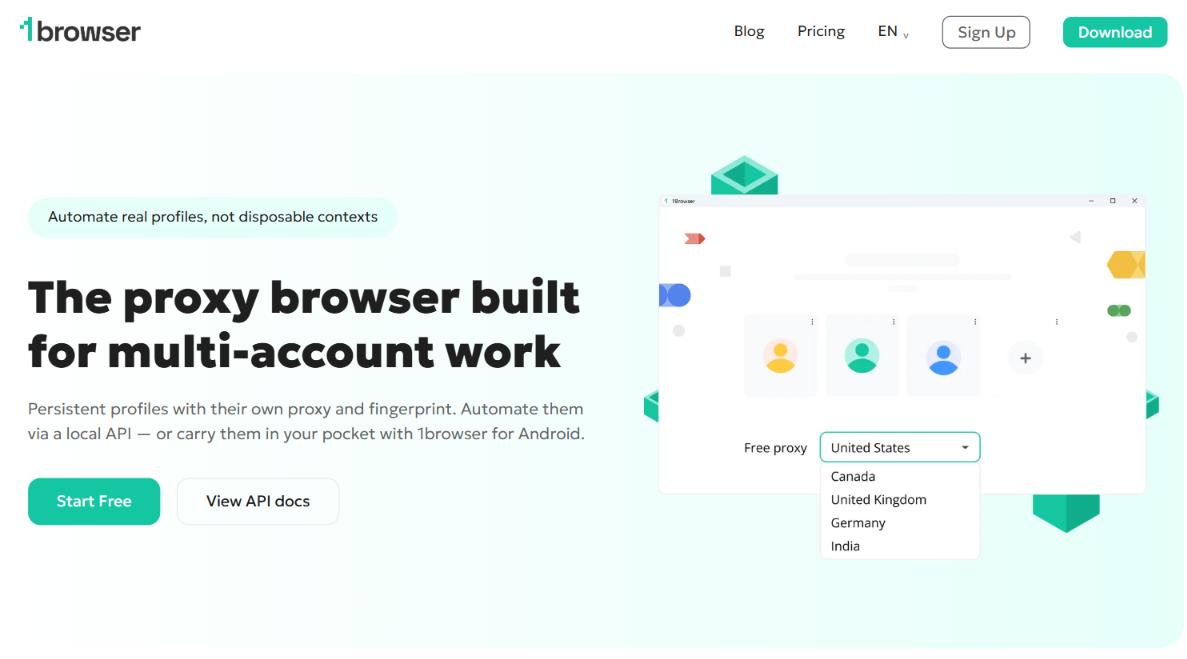Click the 'Persistent profiles' description paragraph
Screen dimensions: 1187x659
[307, 421]
